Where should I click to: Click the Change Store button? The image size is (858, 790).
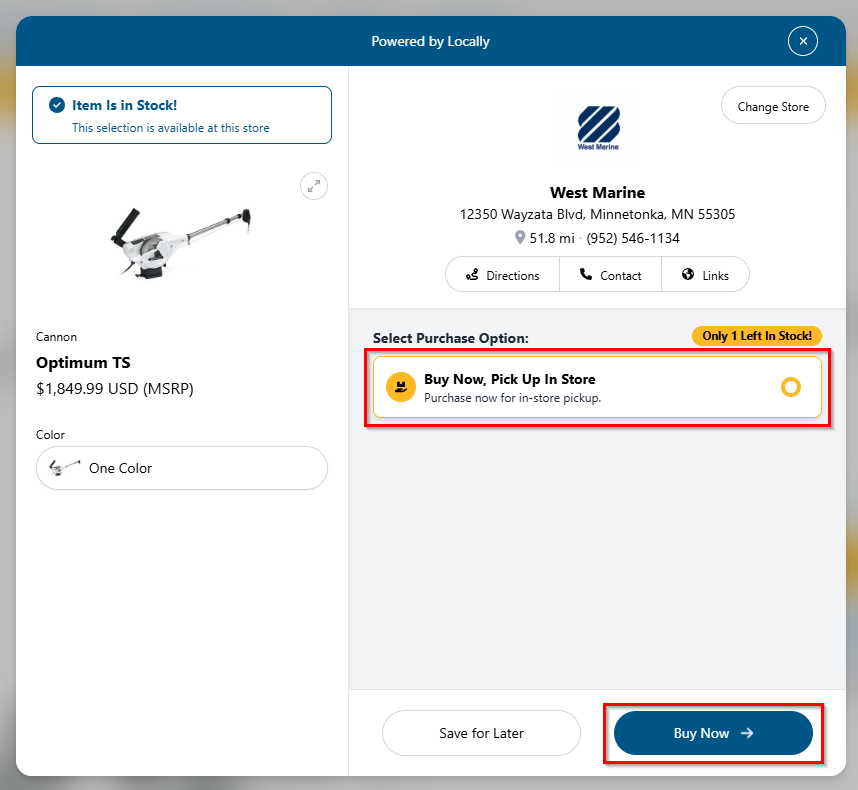pos(773,106)
